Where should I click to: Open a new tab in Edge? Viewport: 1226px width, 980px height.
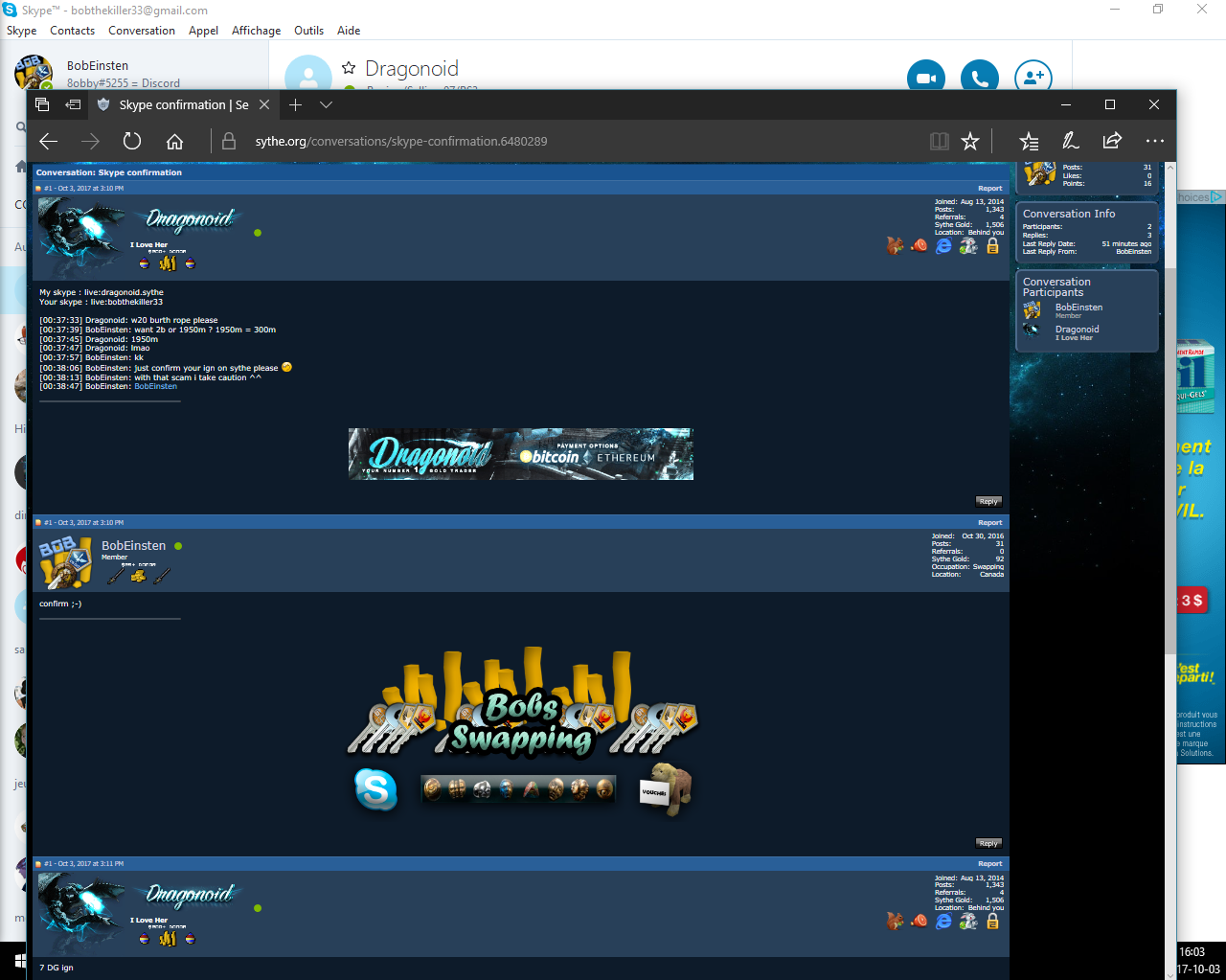[296, 104]
